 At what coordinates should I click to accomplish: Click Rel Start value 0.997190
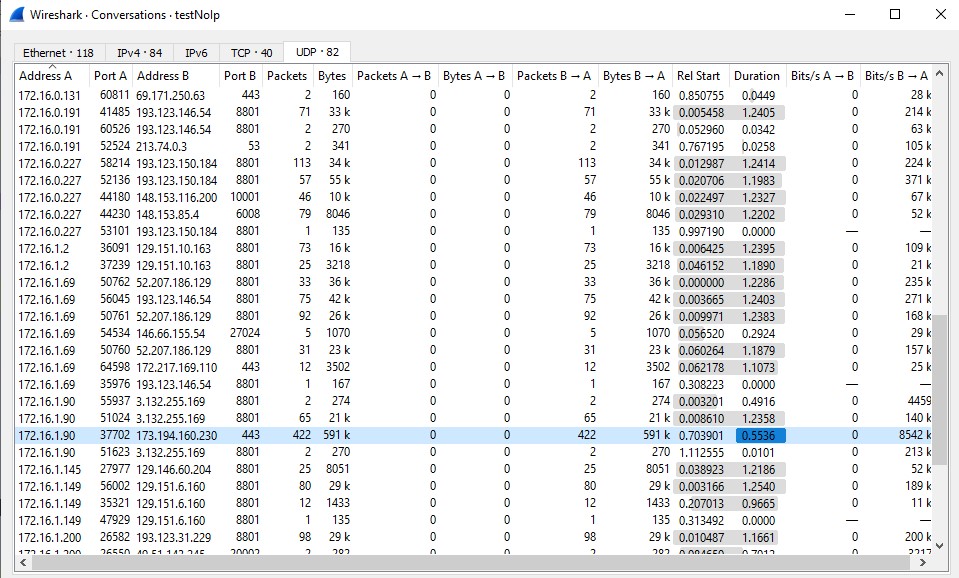pyautogui.click(x=702, y=232)
